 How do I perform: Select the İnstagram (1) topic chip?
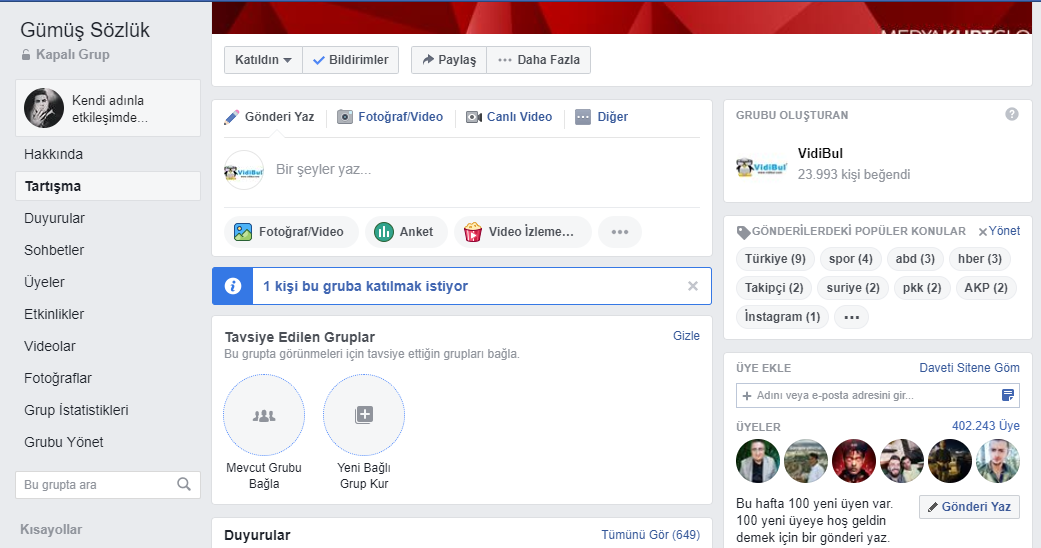click(x=782, y=317)
